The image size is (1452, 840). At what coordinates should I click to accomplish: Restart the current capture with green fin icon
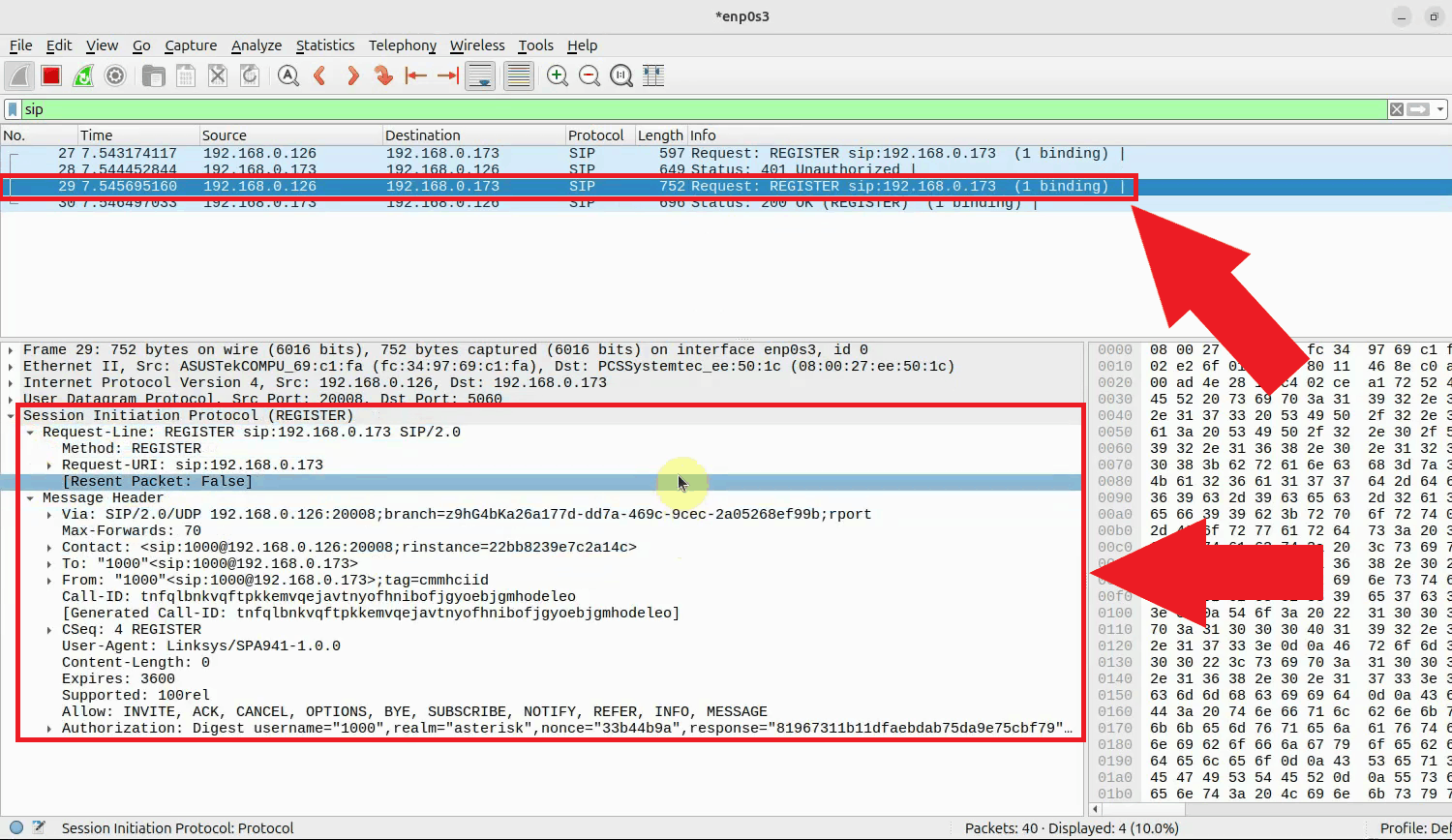(x=83, y=75)
